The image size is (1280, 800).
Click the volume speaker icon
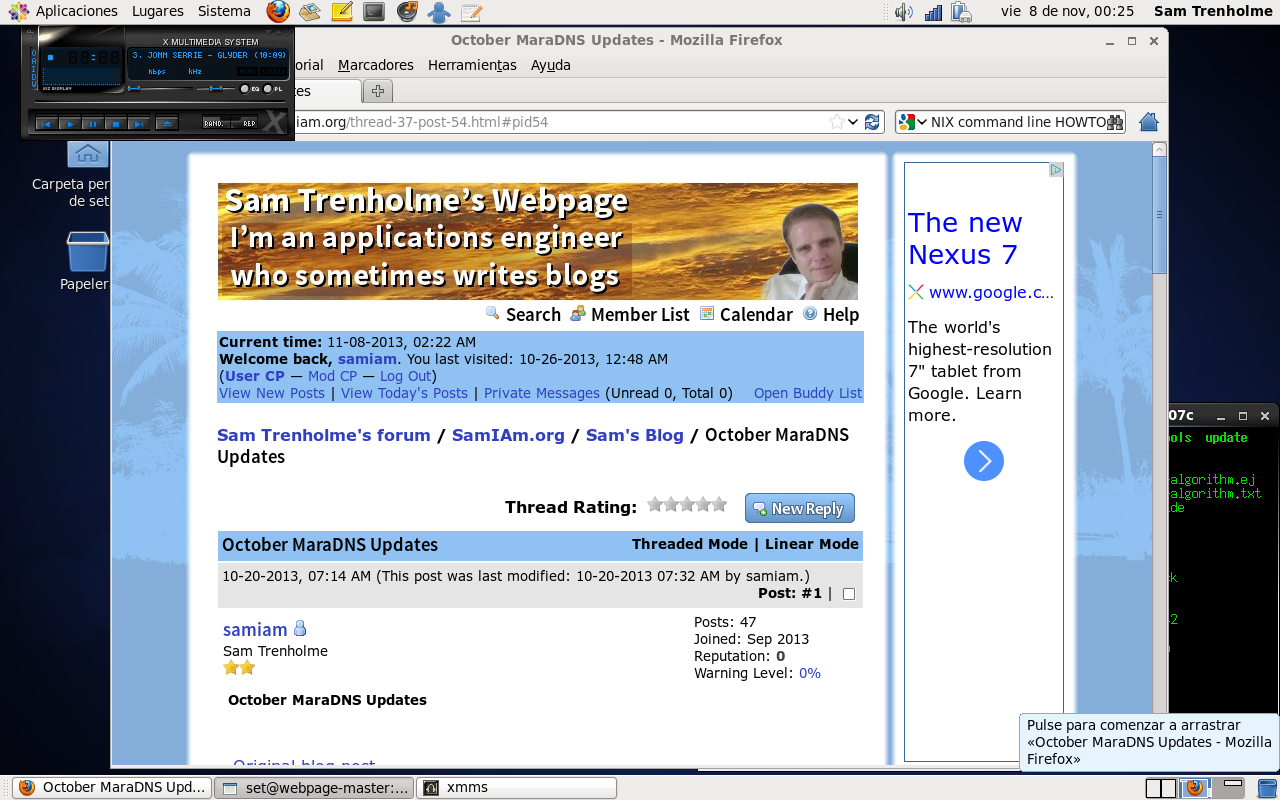[x=904, y=11]
